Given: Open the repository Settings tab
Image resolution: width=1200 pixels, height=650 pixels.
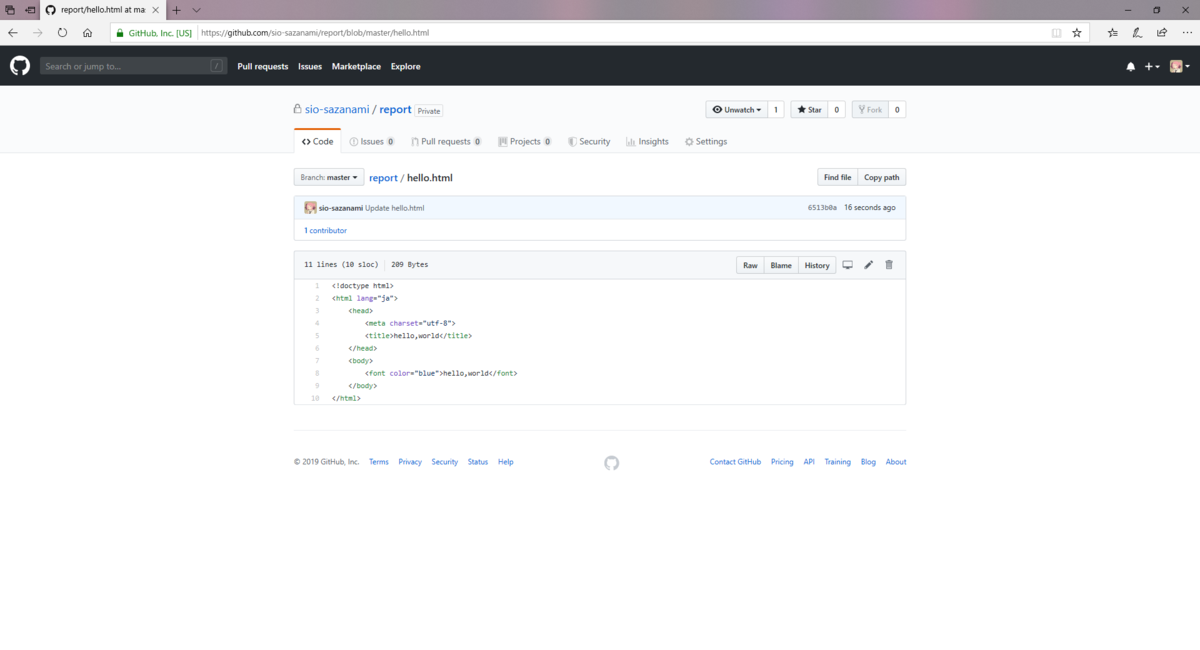Looking at the screenshot, I should pos(706,142).
